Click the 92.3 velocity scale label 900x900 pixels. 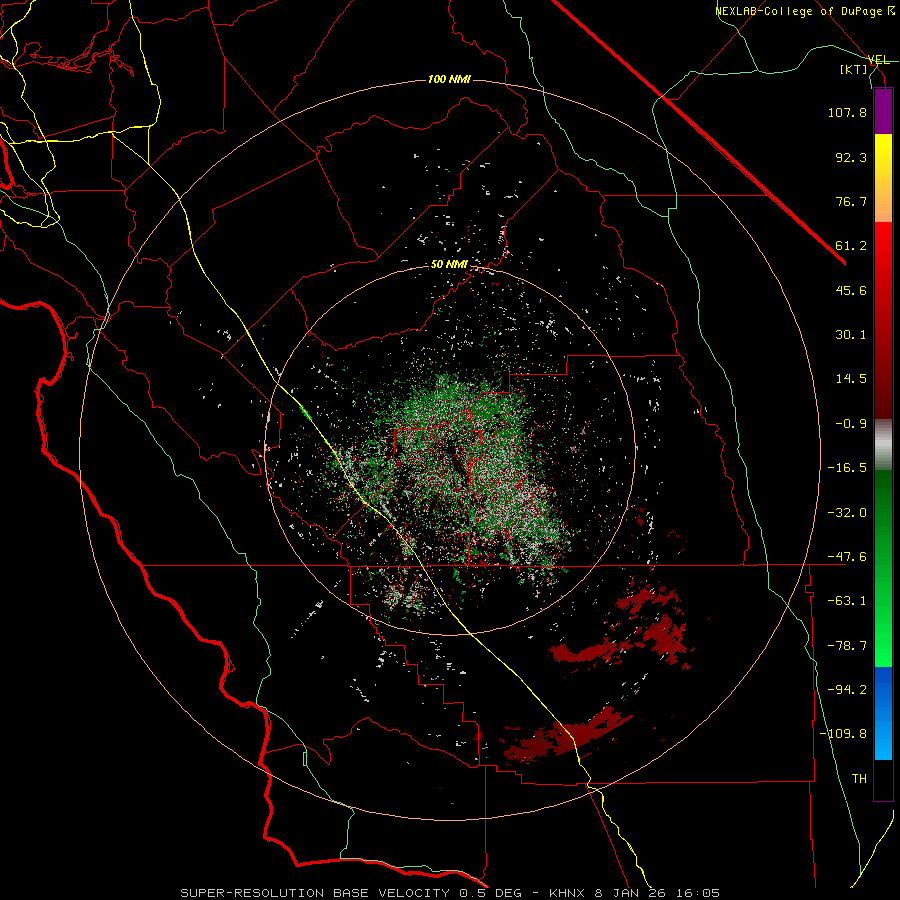click(851, 157)
